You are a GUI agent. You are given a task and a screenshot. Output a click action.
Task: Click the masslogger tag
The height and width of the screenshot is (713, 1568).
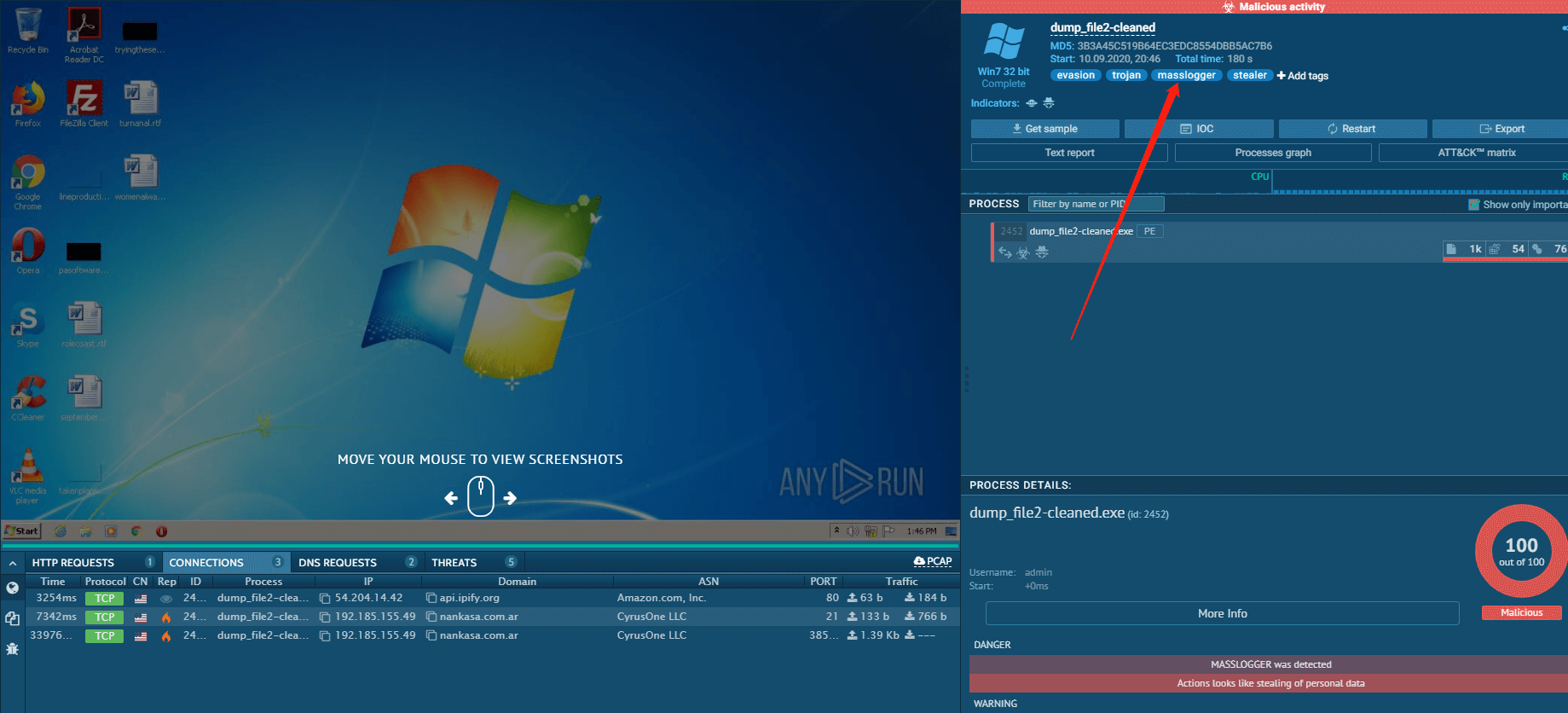[x=1187, y=75]
